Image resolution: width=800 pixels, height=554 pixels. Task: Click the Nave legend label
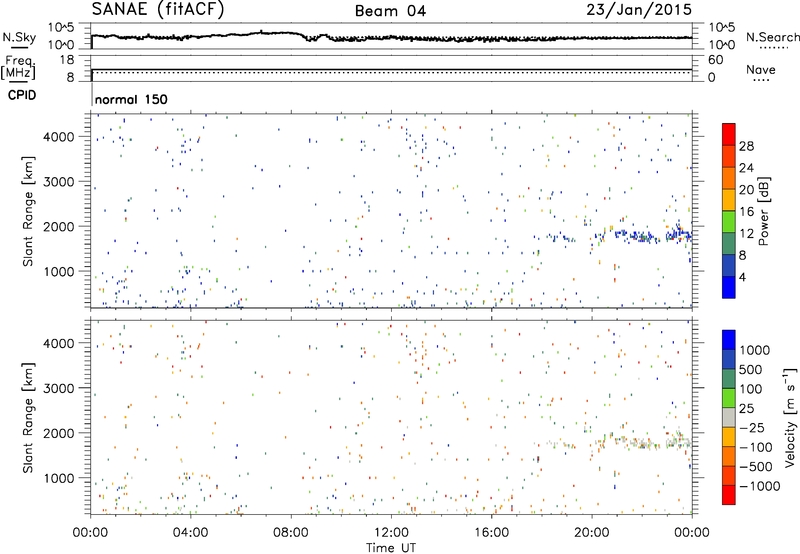coord(761,69)
